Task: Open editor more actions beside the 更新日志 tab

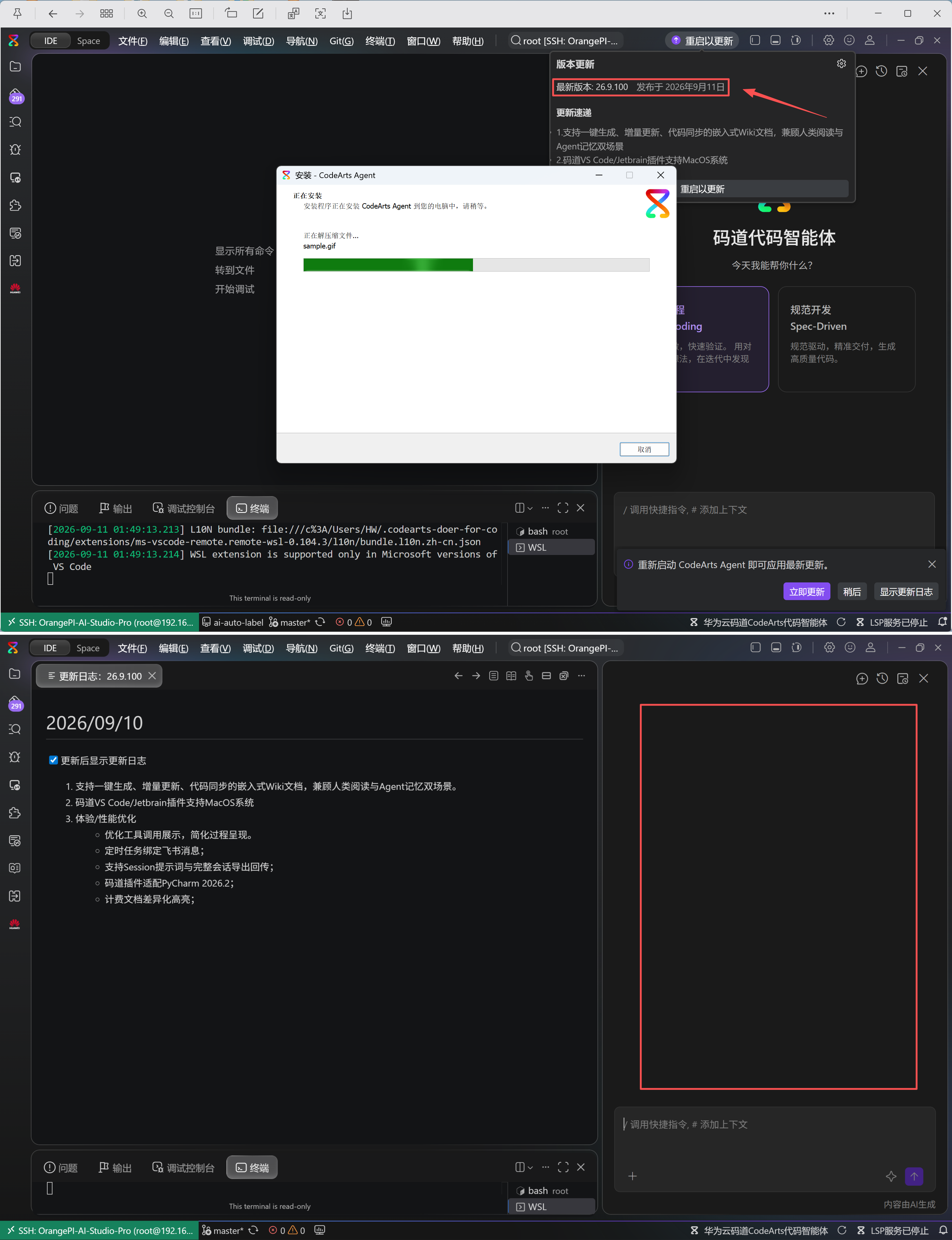Action: pos(581,676)
